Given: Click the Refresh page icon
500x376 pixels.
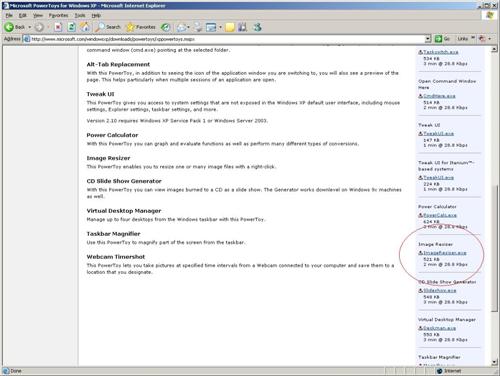Looking at the screenshot, I should (x=71, y=27).
